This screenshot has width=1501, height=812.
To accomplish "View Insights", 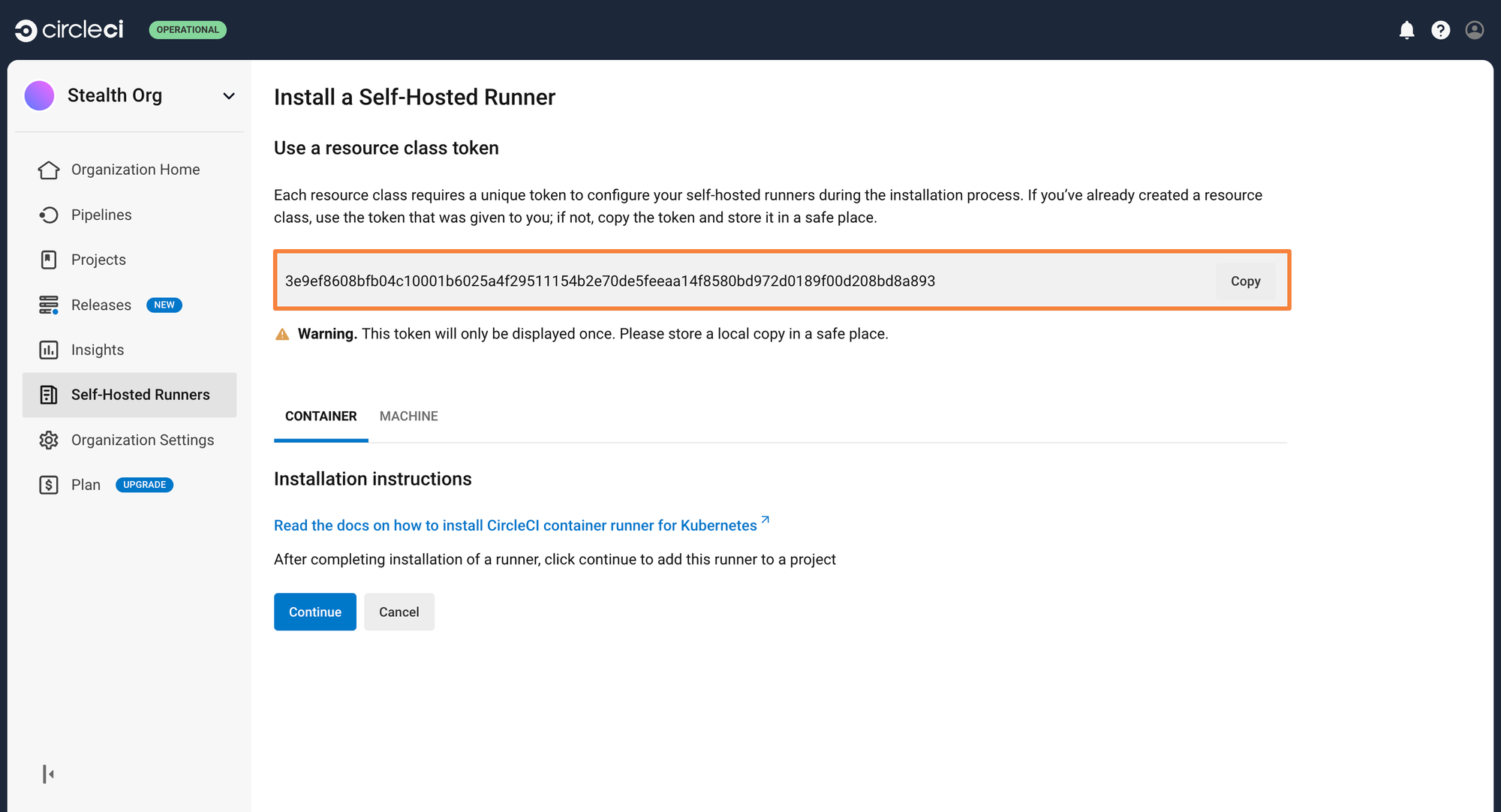I will pos(129,350).
